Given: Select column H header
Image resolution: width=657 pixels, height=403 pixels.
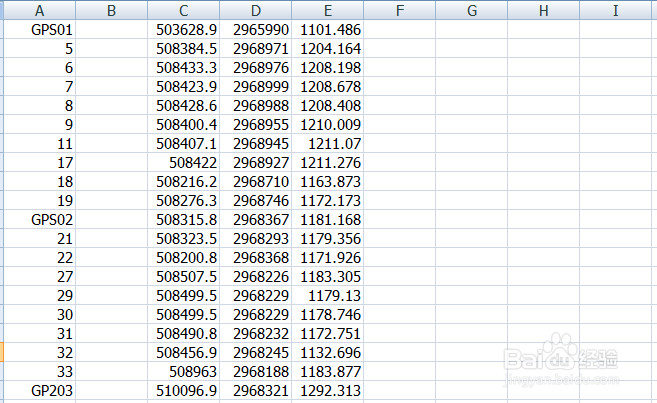Looking at the screenshot, I should (544, 10).
